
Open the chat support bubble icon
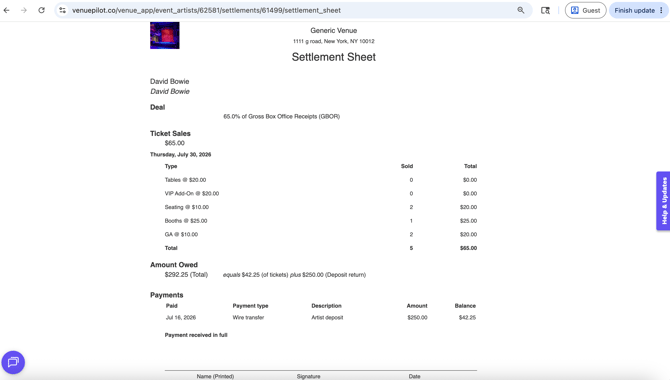tap(13, 362)
